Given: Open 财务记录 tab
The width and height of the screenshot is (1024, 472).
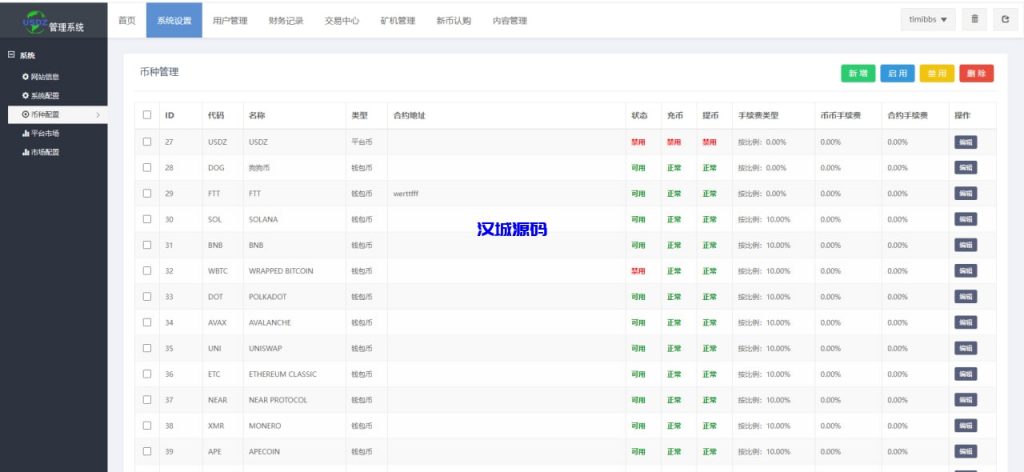Looking at the screenshot, I should [x=286, y=20].
